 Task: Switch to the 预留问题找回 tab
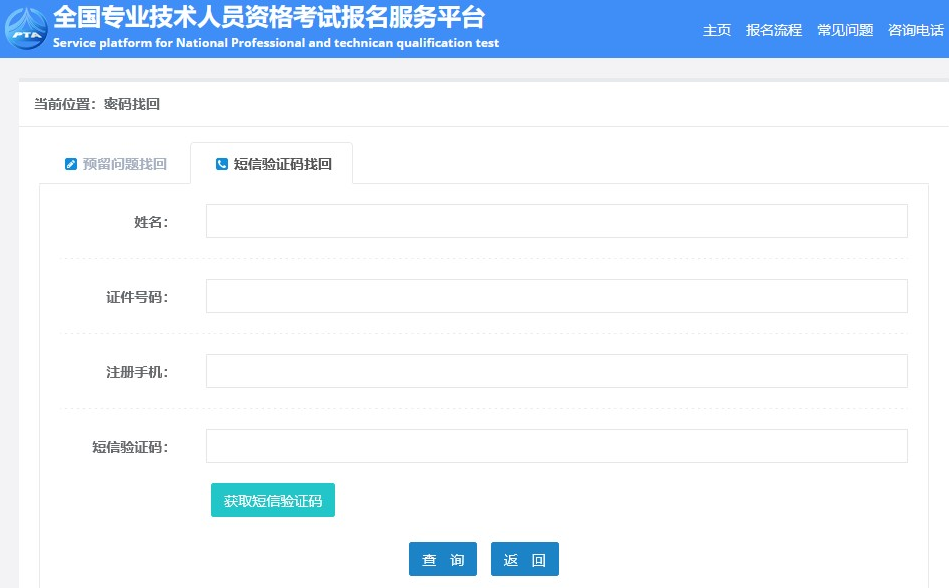pos(124,164)
